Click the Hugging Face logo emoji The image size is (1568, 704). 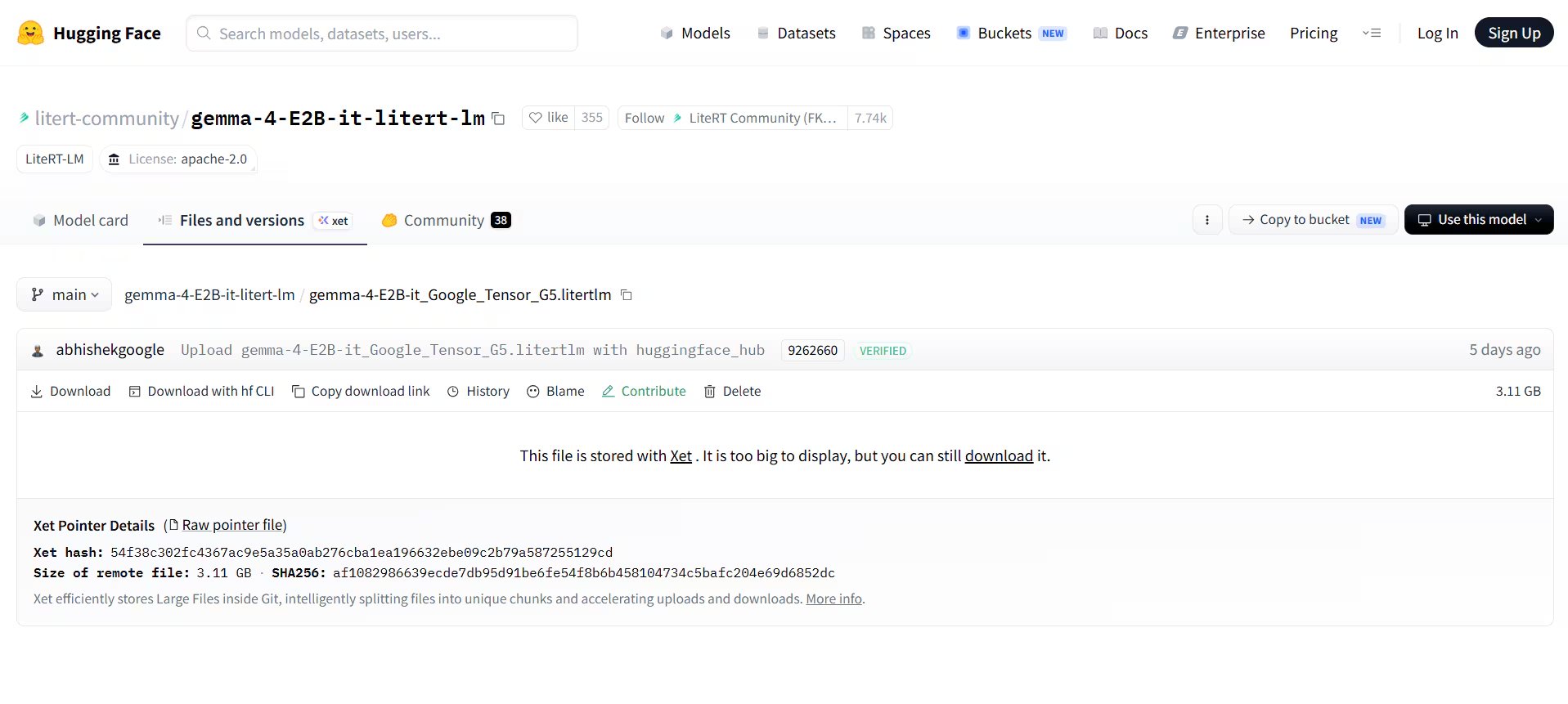point(30,33)
